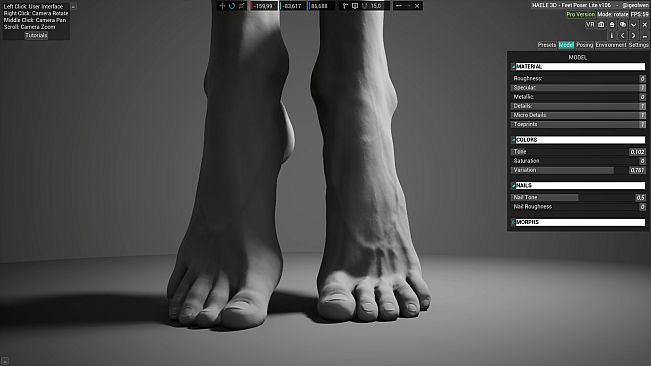The image size is (651, 366).
Task: Click the blue Z rotation value field
Action: pyautogui.click(x=321, y=6)
